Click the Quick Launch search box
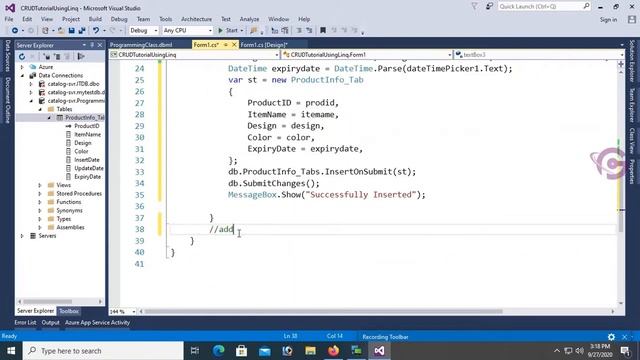 544,7
